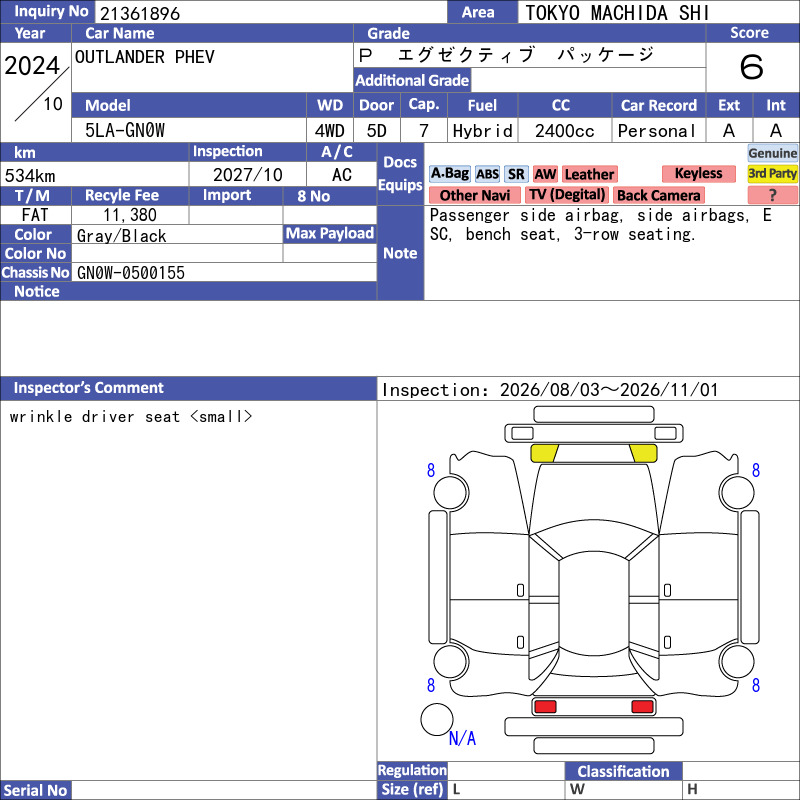Click the inquiry number 21361896
Screen dimensions: 800x800
140,13
